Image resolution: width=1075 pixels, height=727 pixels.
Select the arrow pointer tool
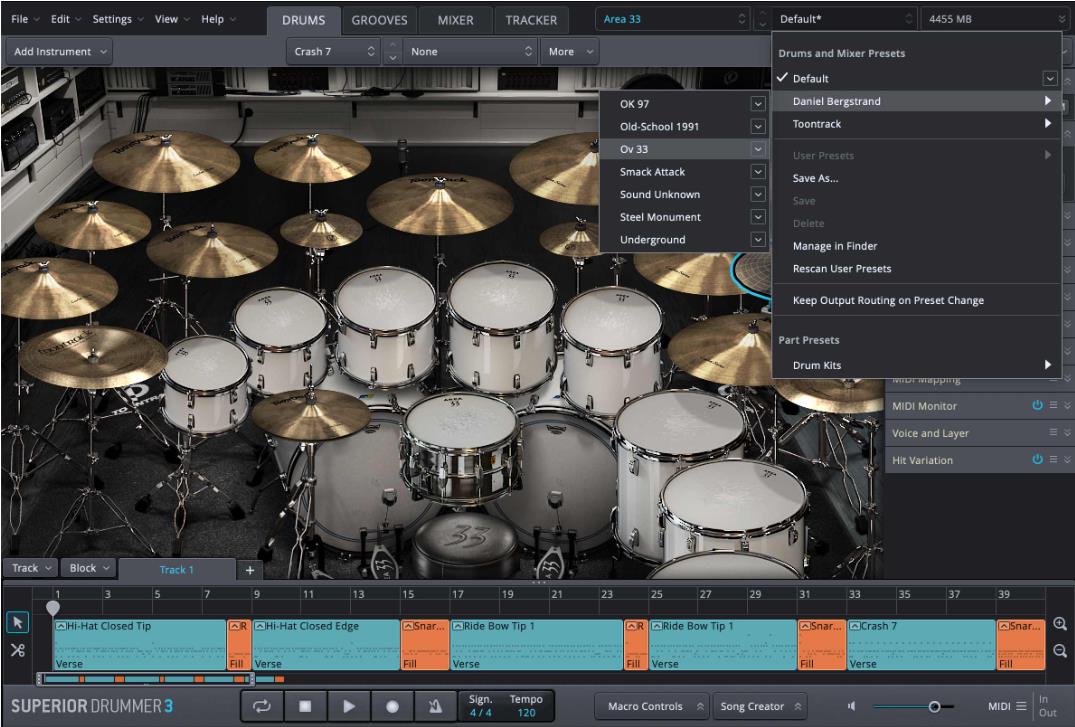18,623
